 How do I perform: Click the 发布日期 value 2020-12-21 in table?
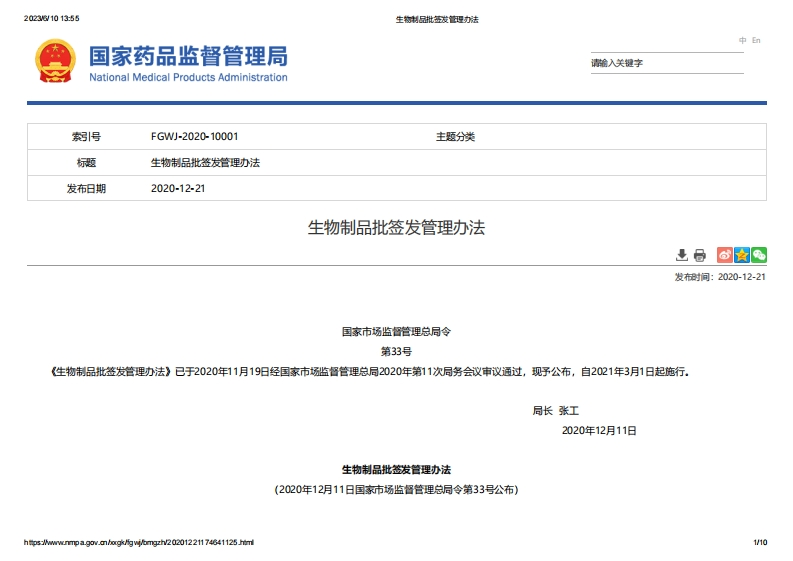tap(178, 188)
